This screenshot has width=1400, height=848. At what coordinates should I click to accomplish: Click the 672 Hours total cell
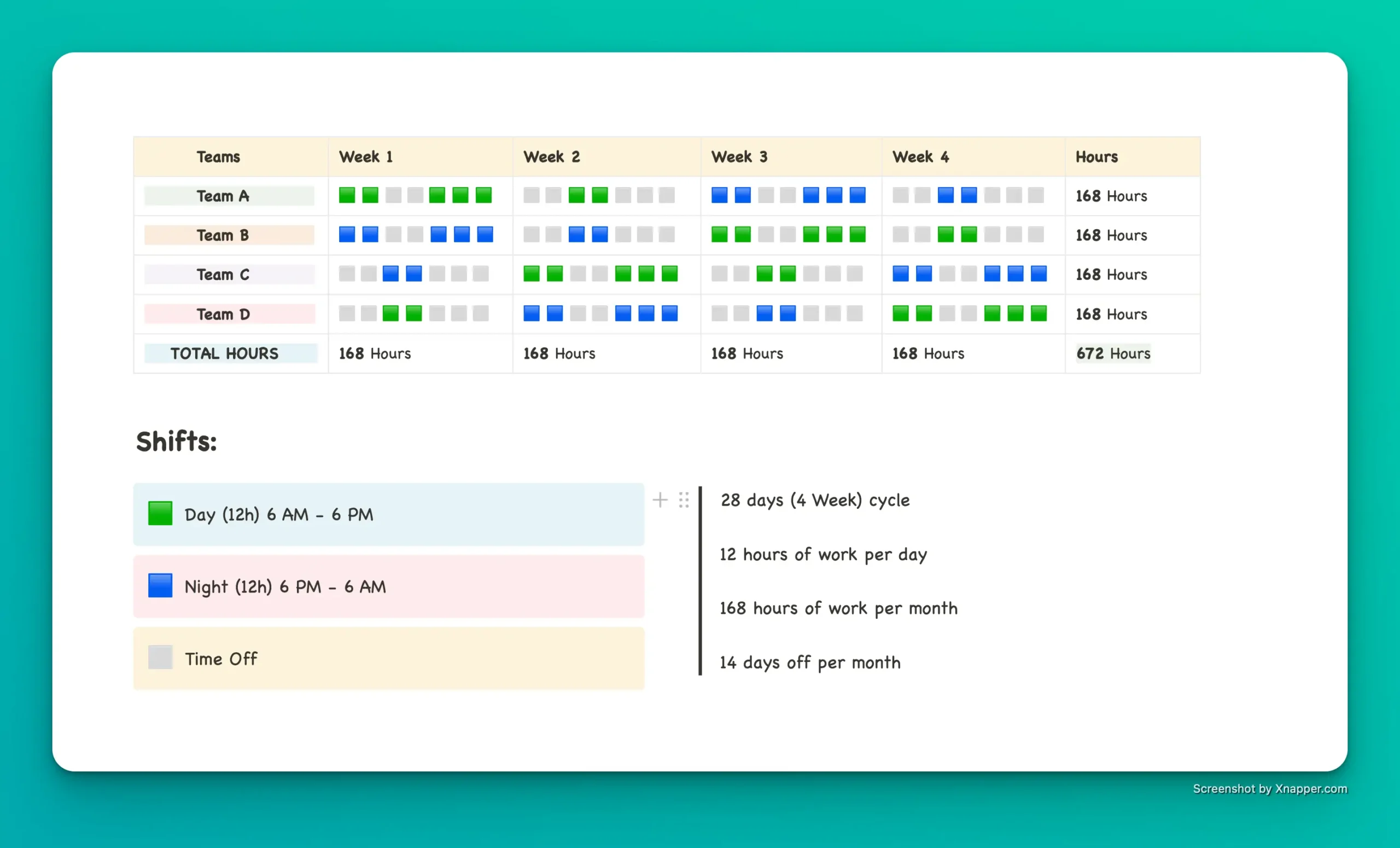point(1112,353)
